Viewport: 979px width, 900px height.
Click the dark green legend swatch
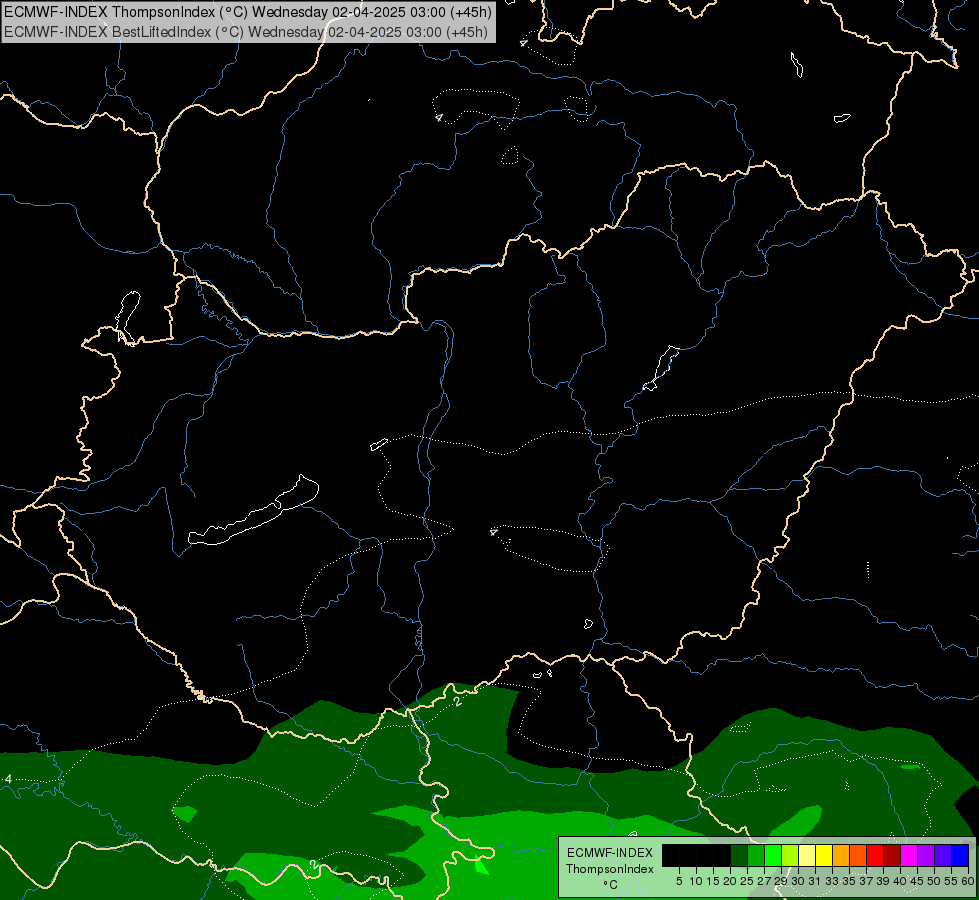coord(739,855)
